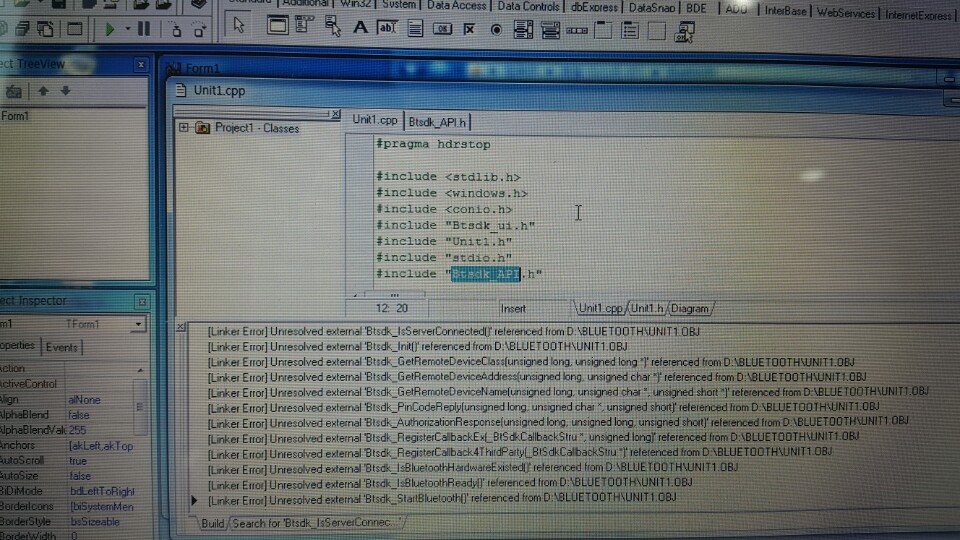
Task: Click the green Run button
Action: tap(109, 29)
